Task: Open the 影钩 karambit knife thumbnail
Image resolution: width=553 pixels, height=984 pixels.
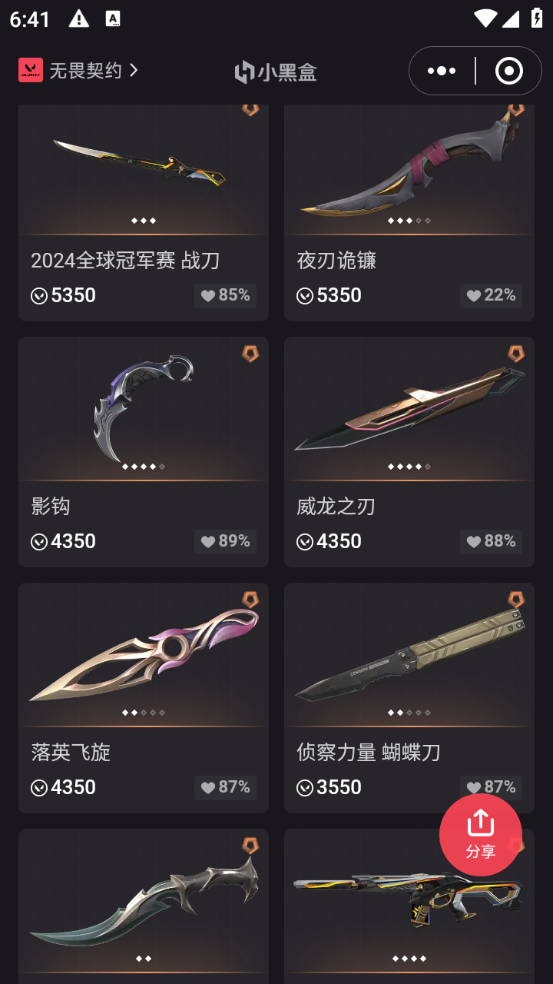Action: [x=144, y=409]
